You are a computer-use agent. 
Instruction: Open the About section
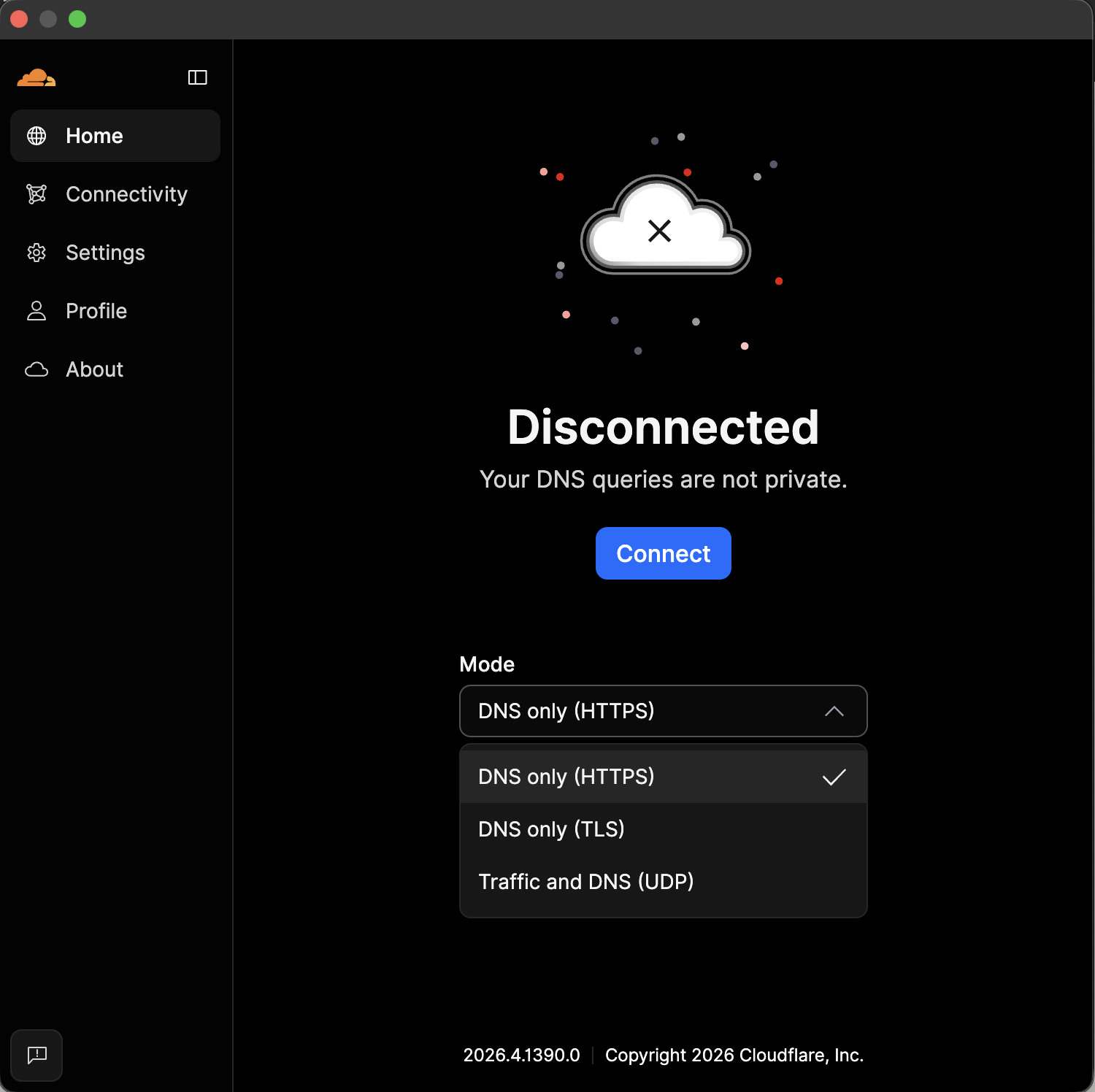click(115, 369)
